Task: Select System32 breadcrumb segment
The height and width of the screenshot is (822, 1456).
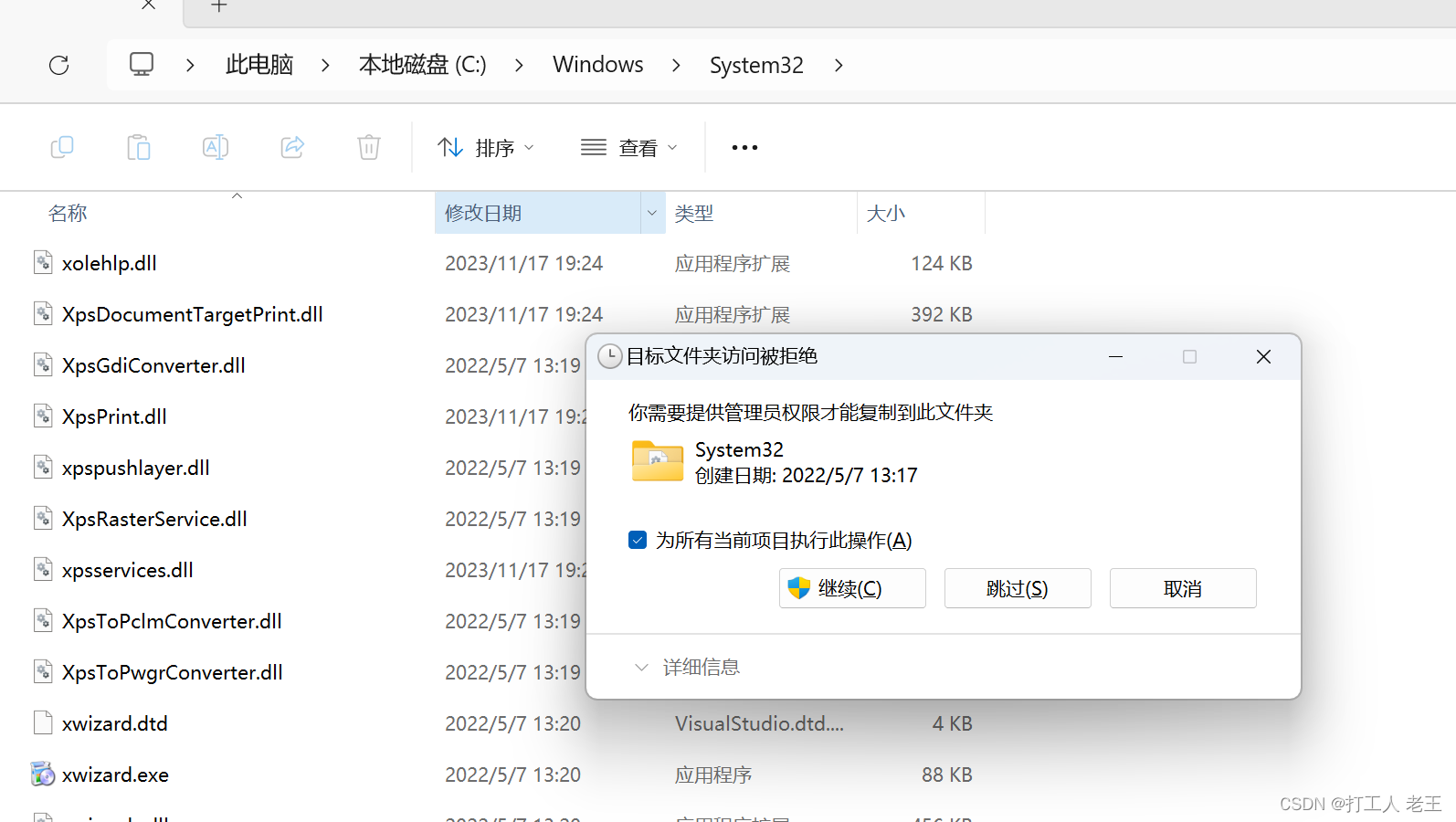Action: [x=756, y=65]
